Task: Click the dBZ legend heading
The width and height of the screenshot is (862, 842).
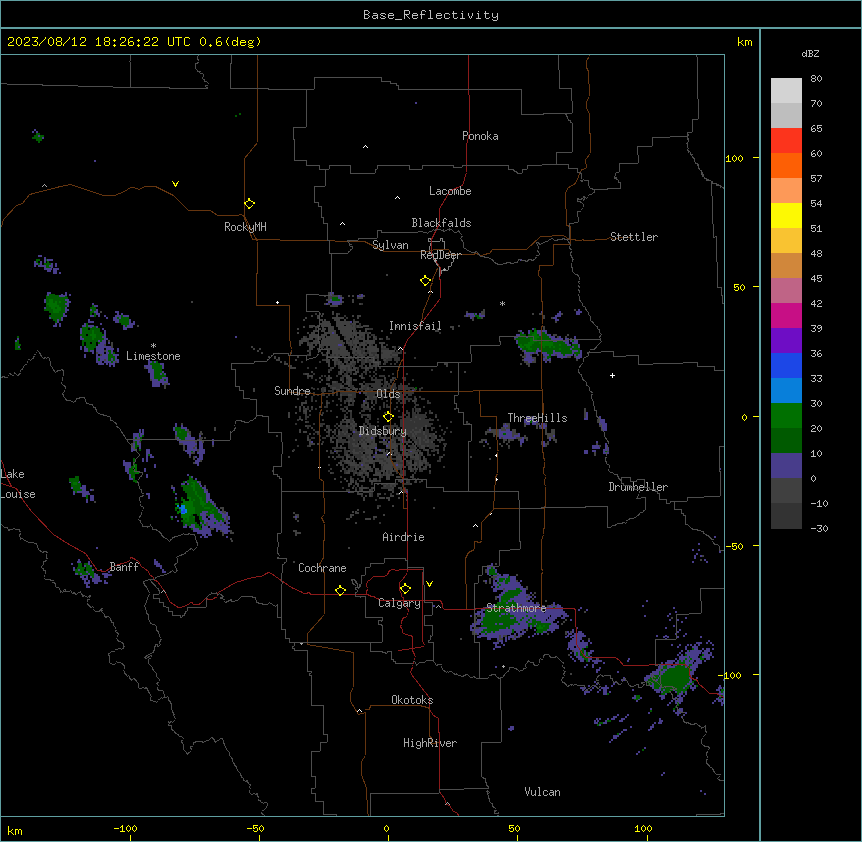Action: (x=810, y=53)
